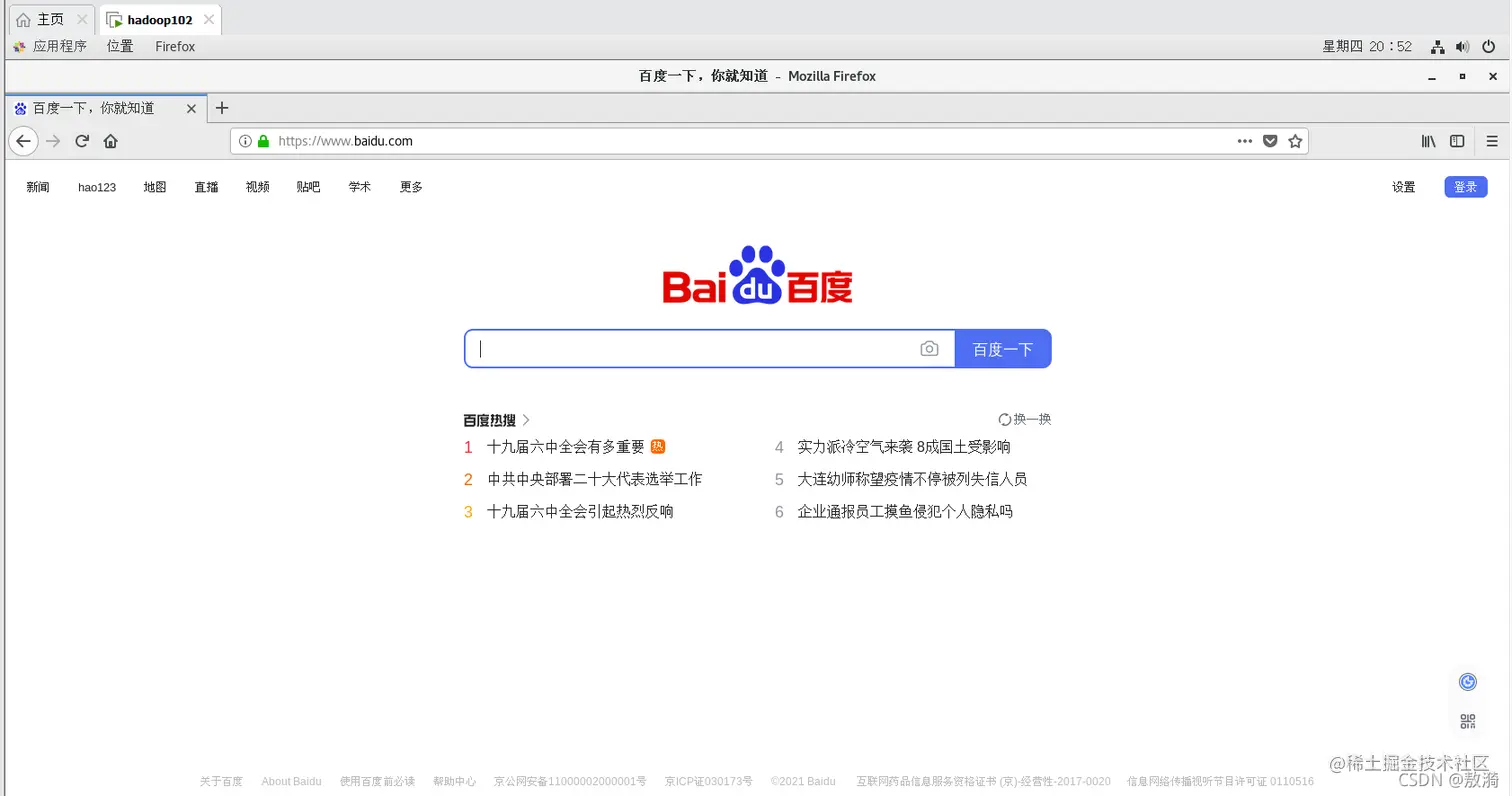Close the hadoop102 VM tab

point(208,20)
